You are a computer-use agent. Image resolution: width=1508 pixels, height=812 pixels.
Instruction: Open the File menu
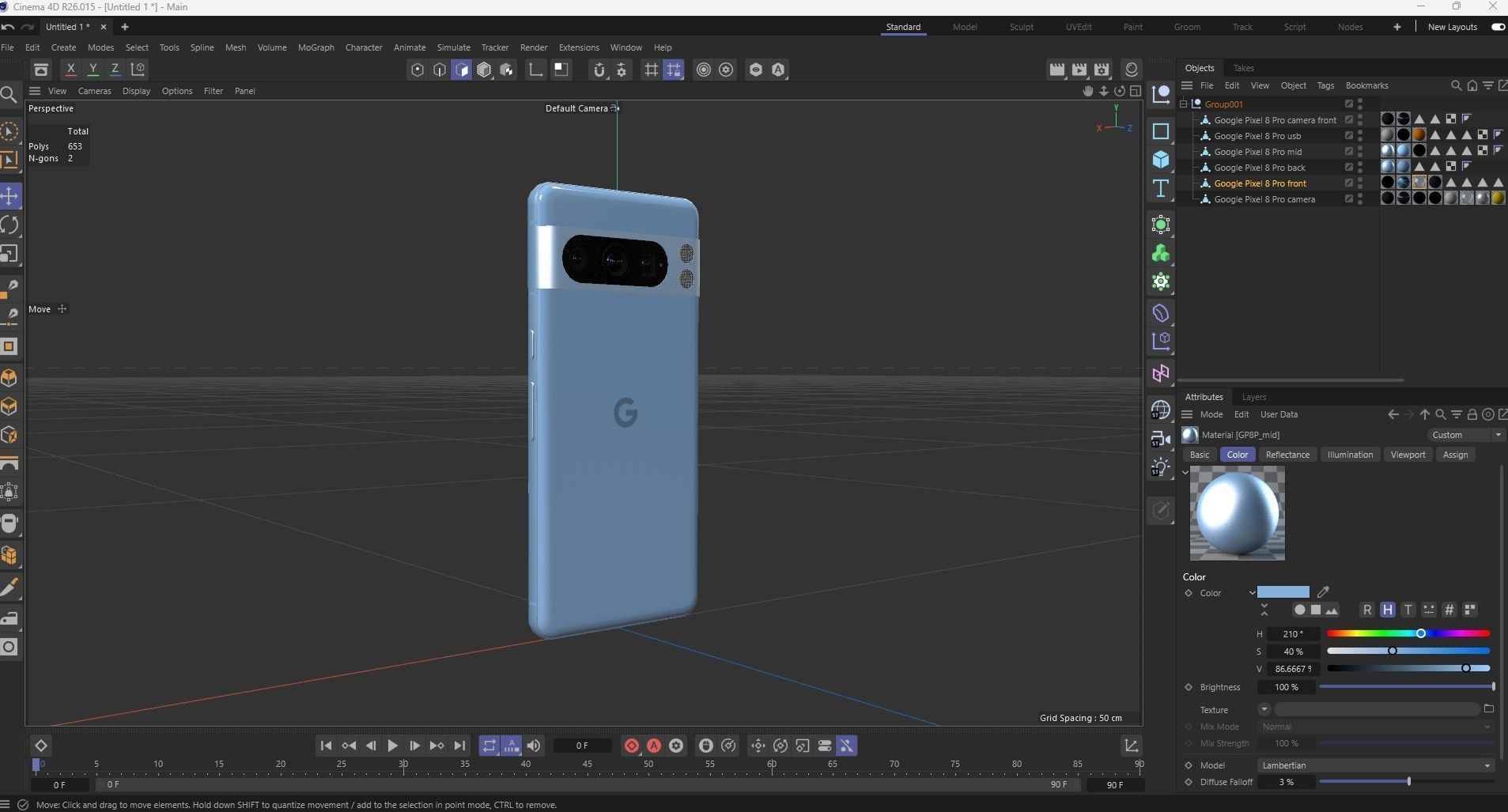[x=8, y=47]
